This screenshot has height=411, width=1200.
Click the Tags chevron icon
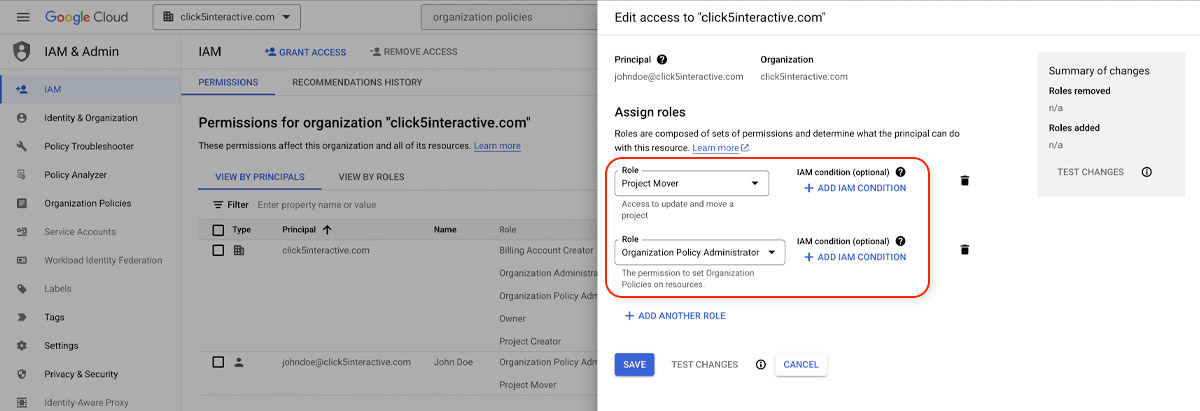coord(22,317)
